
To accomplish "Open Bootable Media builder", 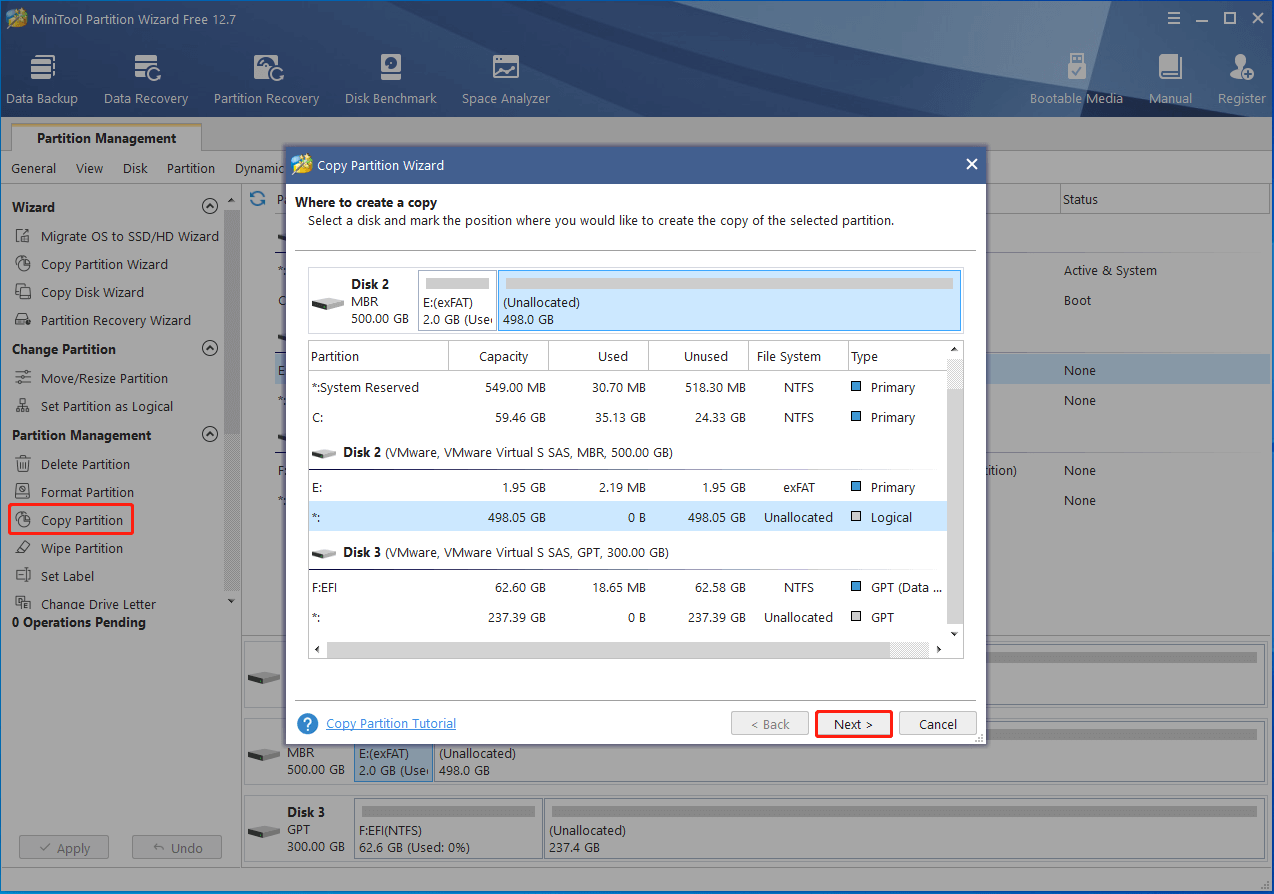I will [1076, 80].
